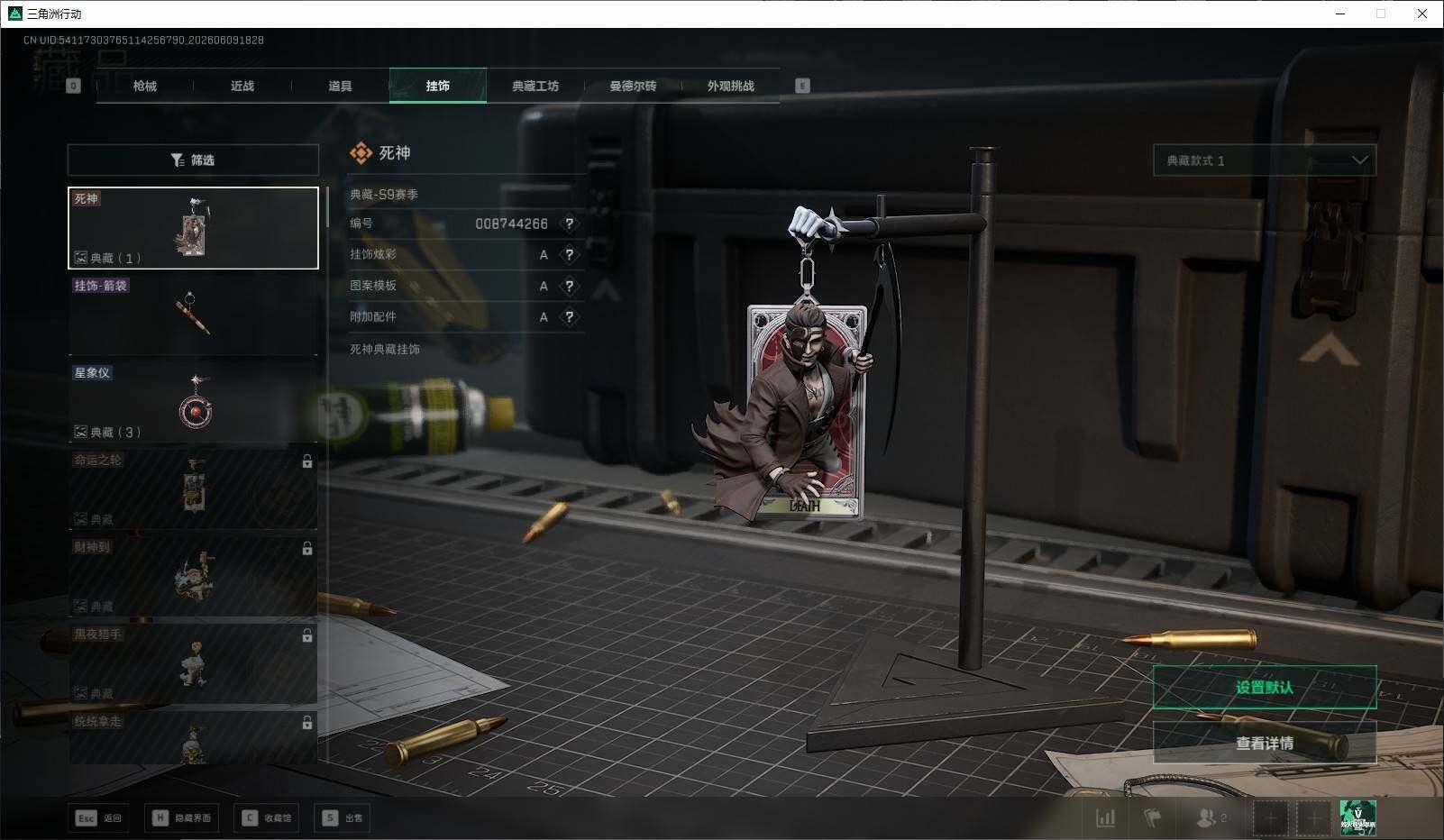Viewport: 1444px width, 840px height.
Task: Click the 附加配件 label
Action: coord(373,316)
